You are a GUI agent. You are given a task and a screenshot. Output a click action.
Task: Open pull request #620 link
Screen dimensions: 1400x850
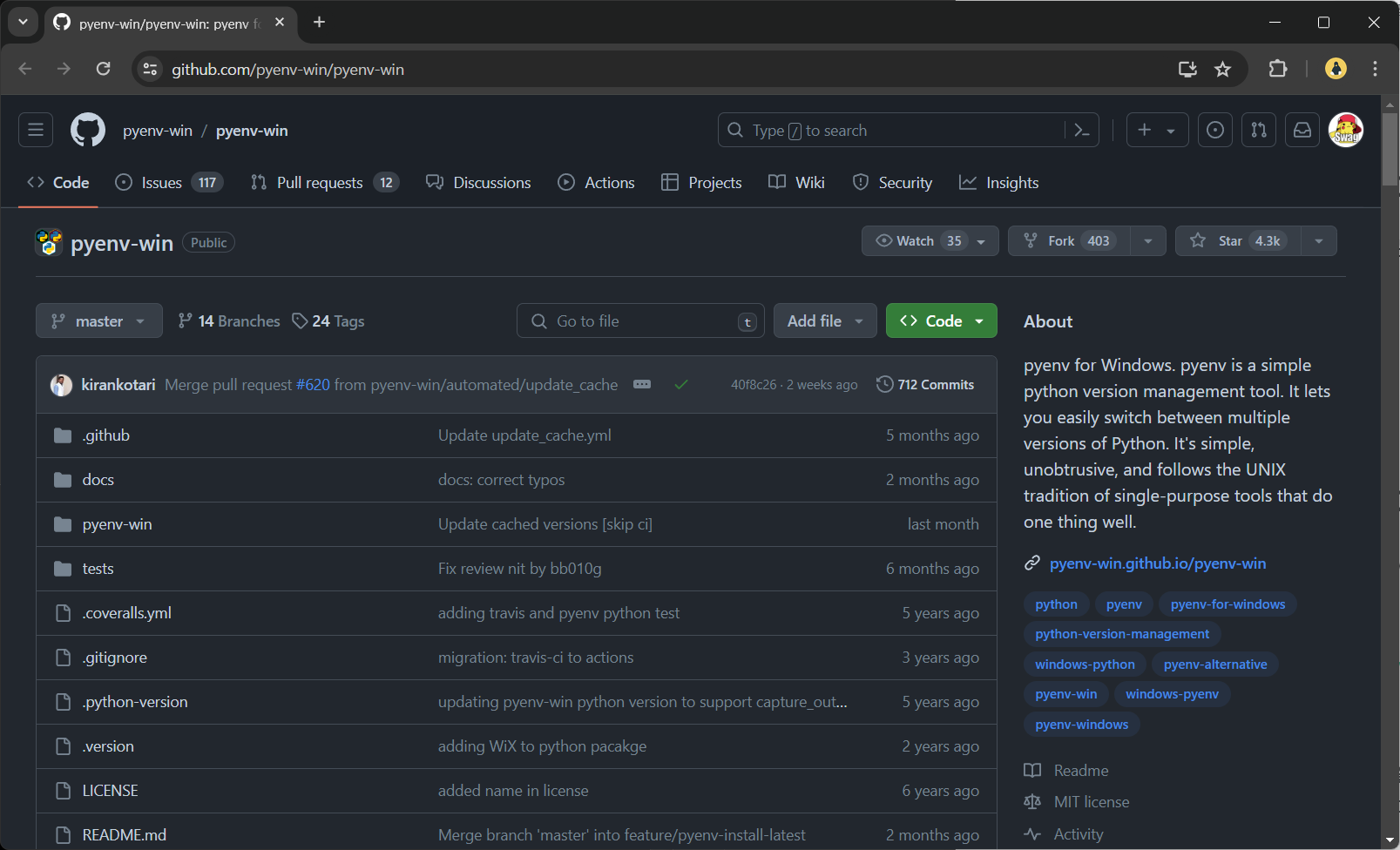313,384
